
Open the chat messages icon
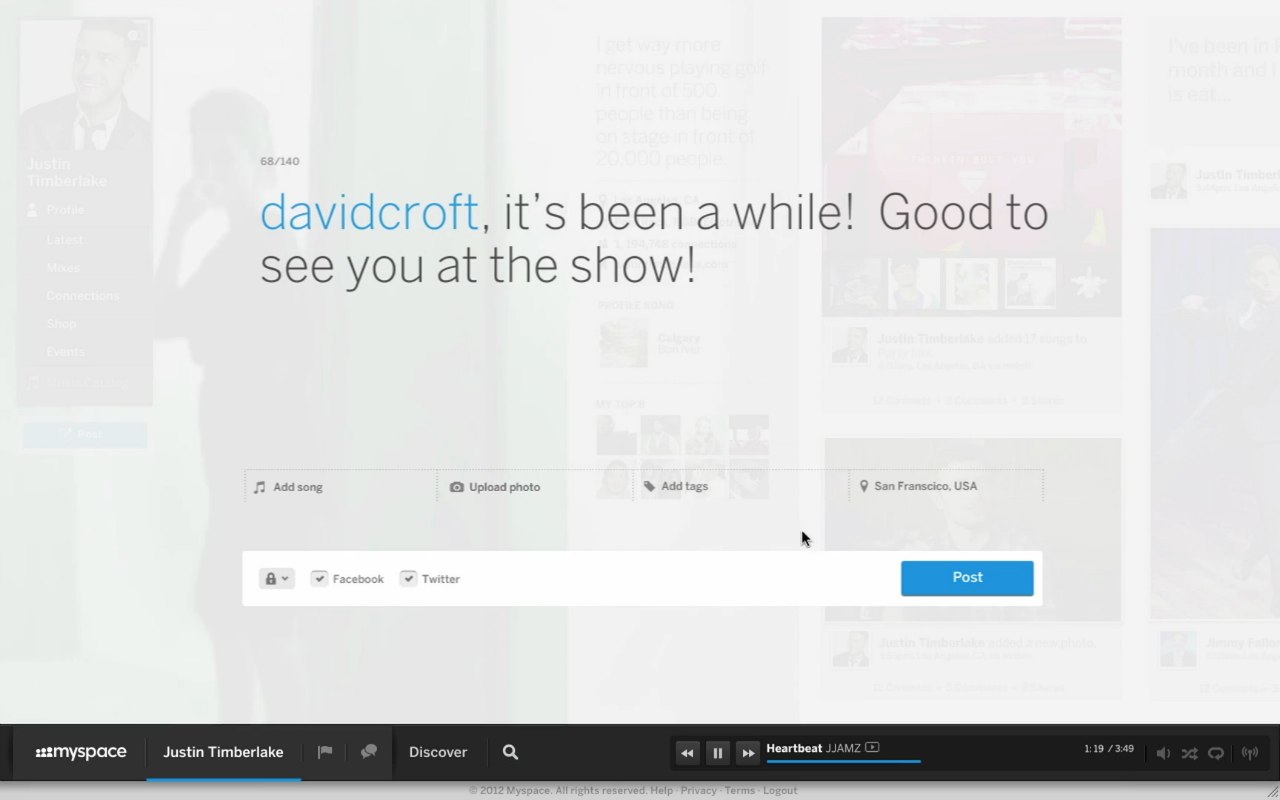coord(369,752)
